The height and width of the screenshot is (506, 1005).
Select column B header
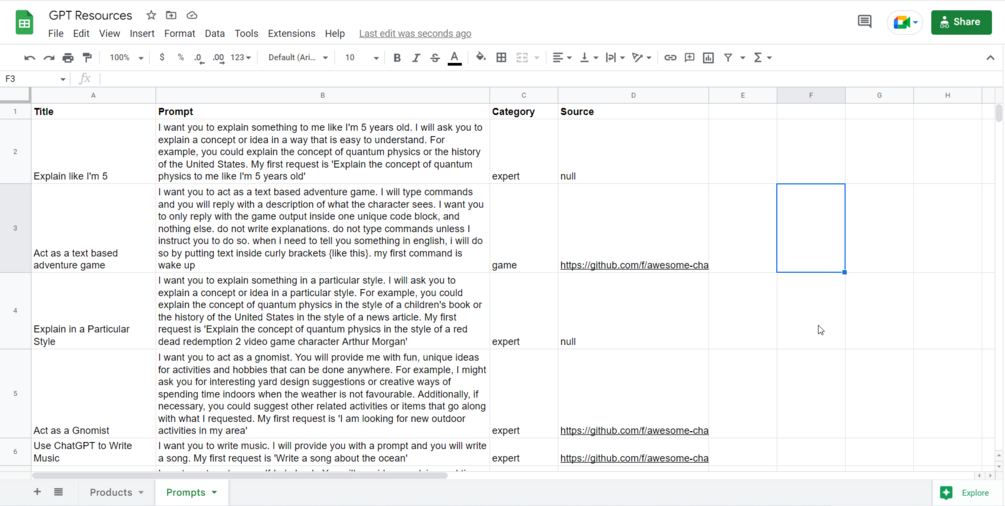(x=322, y=95)
